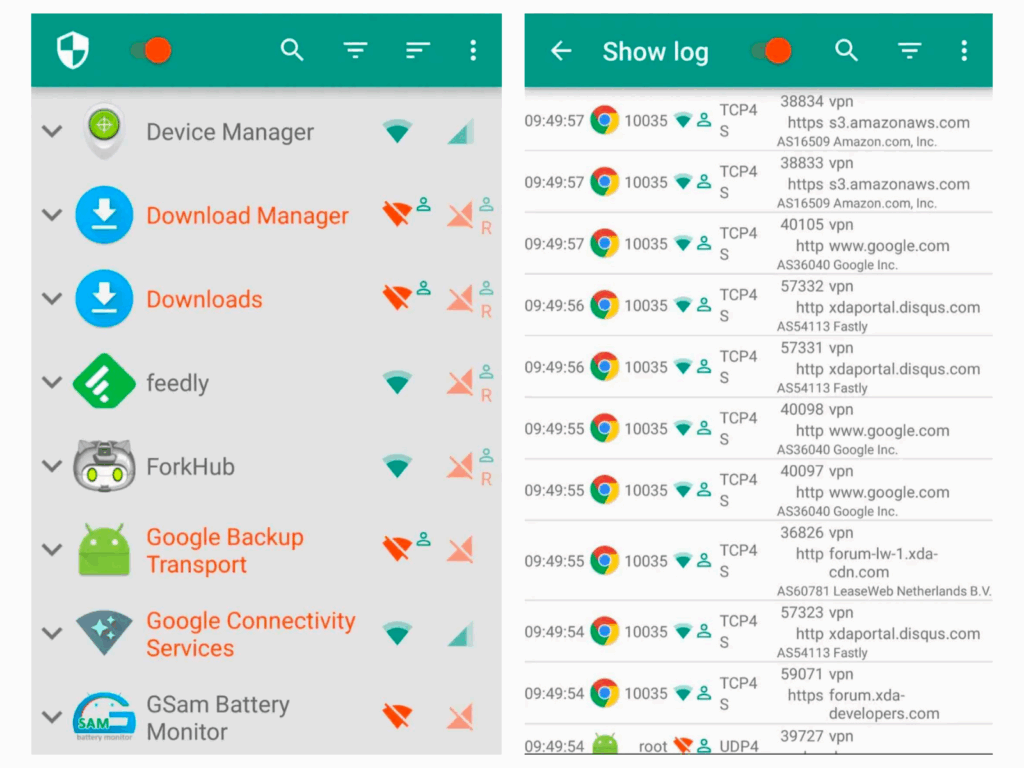
Task: Toggle logging switch in Show log
Action: [772, 50]
